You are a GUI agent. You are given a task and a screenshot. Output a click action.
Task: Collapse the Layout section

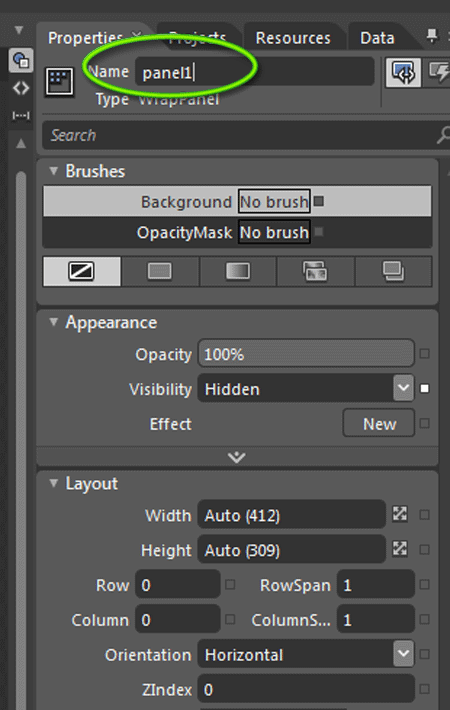click(x=54, y=483)
